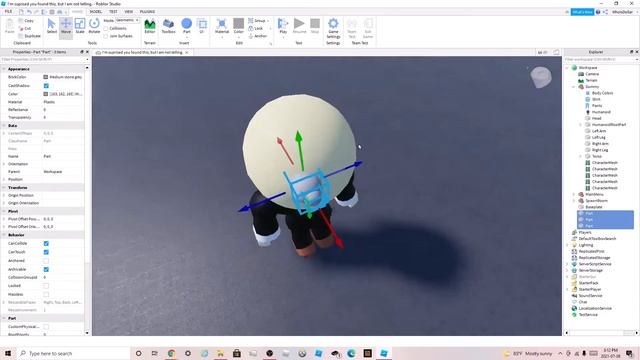This screenshot has width=640, height=360.
Task: Click the What's New button
Action: pos(582,12)
